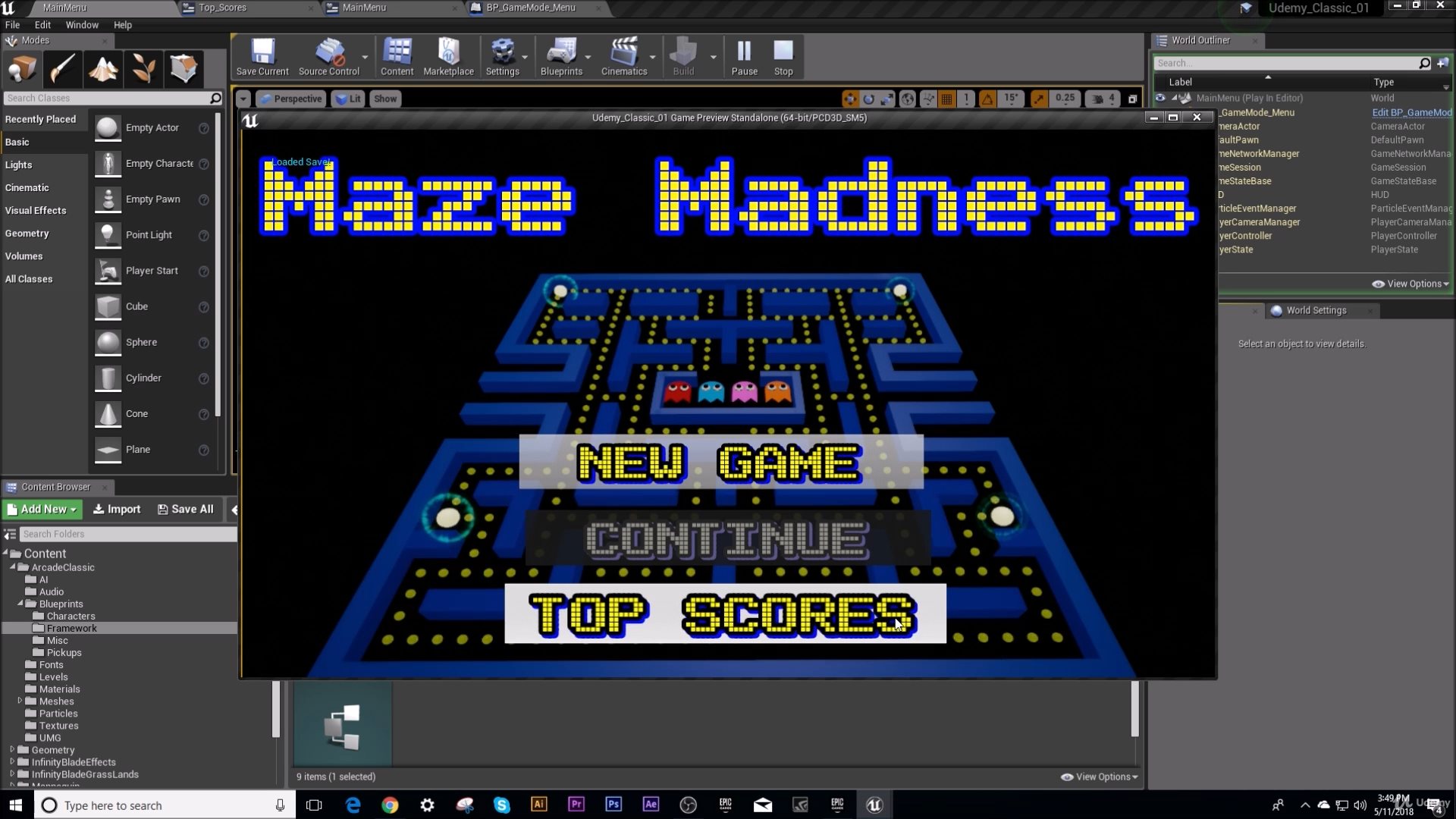Click the Search Classes input field
Viewport: 1456px width, 819px height.
[x=106, y=98]
